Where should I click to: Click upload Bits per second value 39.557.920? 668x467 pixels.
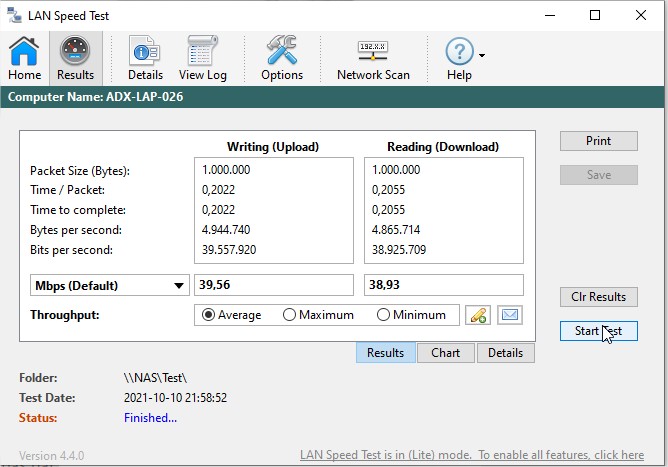click(x=229, y=250)
